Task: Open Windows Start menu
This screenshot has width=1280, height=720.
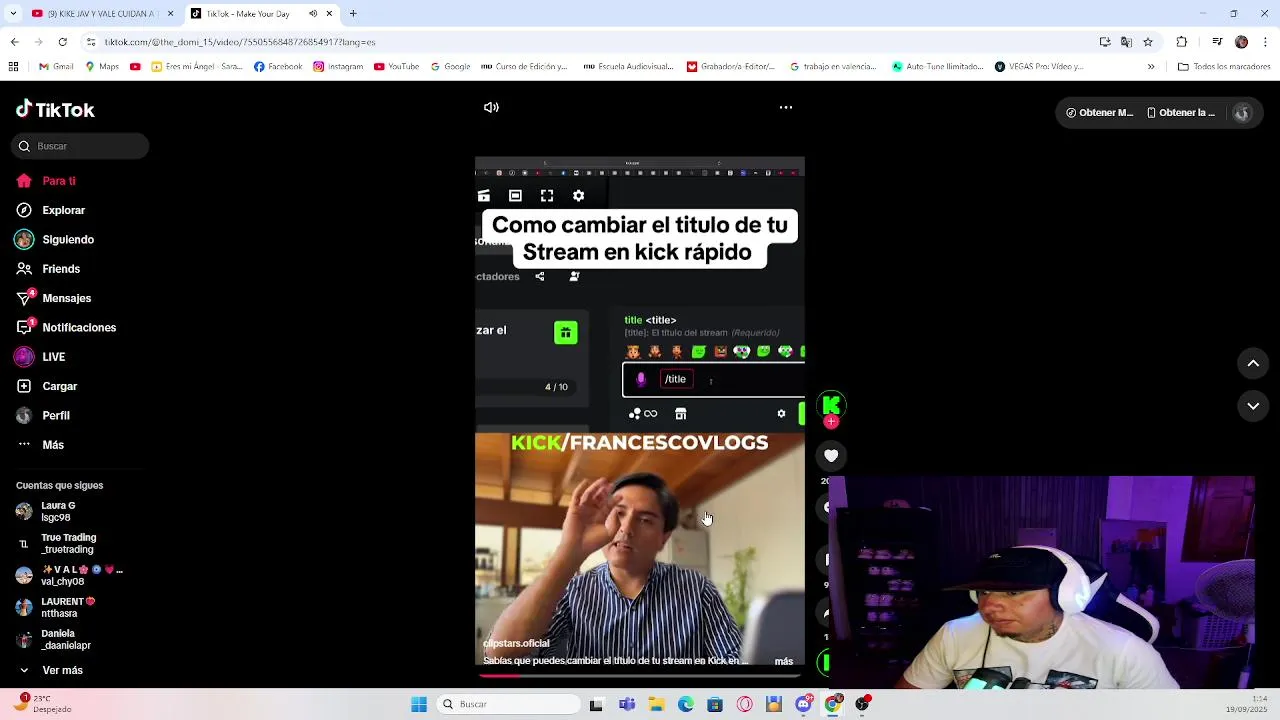Action: [x=419, y=704]
